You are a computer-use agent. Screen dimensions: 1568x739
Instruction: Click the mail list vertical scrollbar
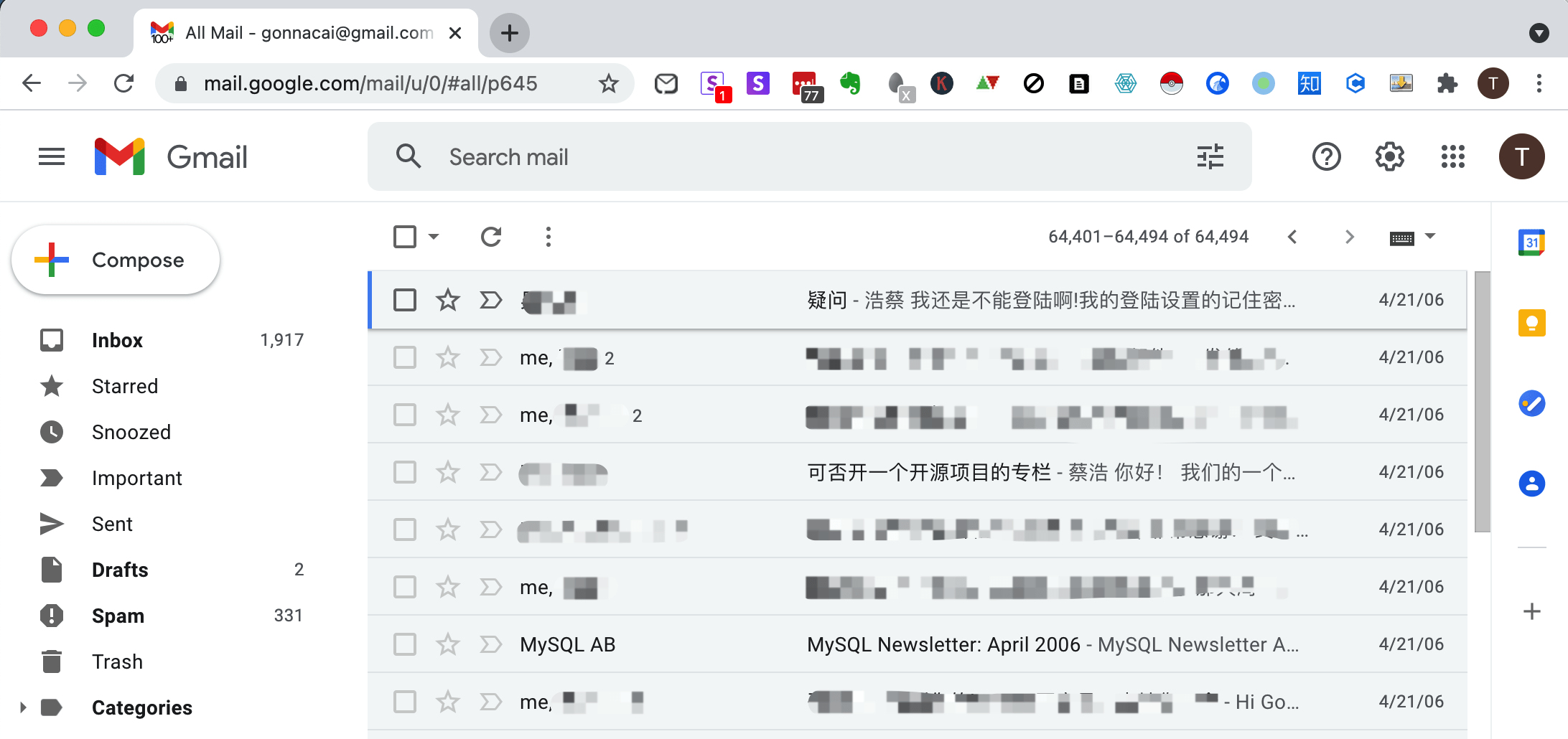pyautogui.click(x=1482, y=402)
